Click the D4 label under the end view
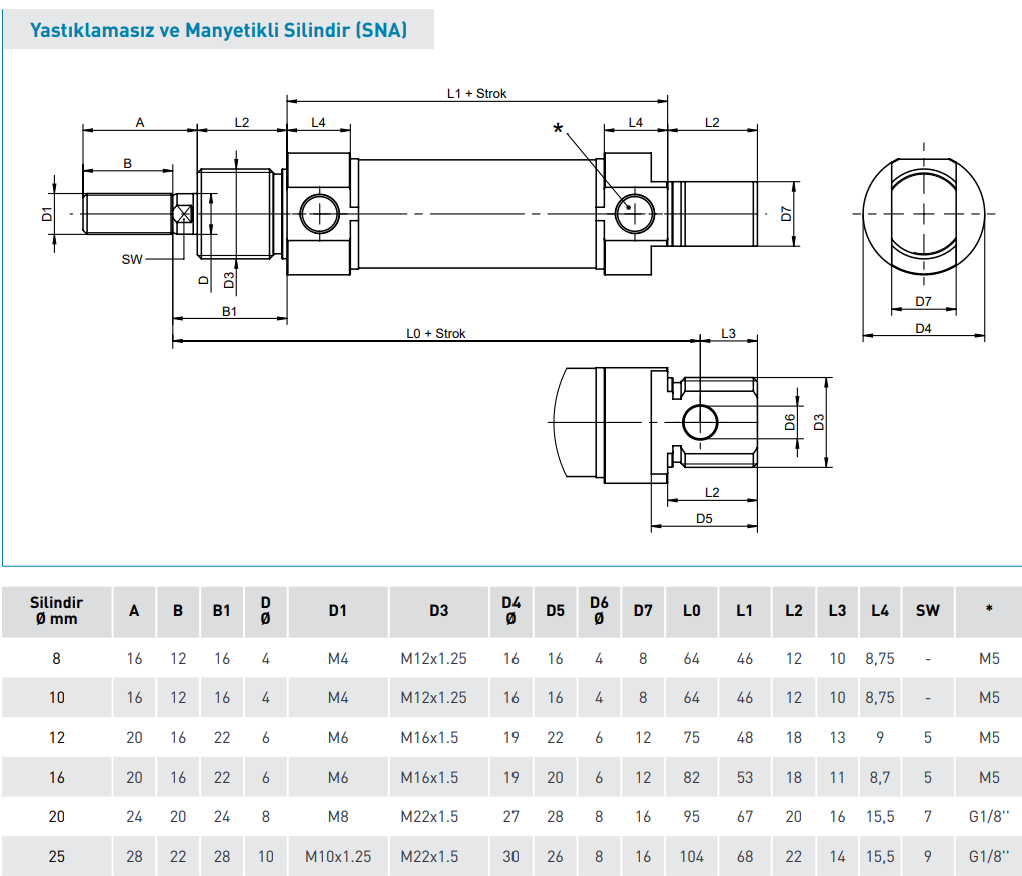Screen dimensions: 1022x876 pyautogui.click(x=923, y=328)
